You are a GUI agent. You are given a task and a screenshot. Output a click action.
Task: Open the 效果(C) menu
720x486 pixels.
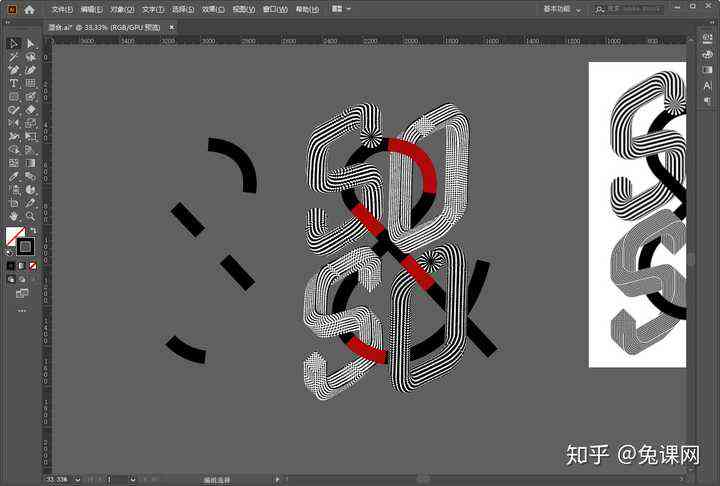(x=213, y=9)
